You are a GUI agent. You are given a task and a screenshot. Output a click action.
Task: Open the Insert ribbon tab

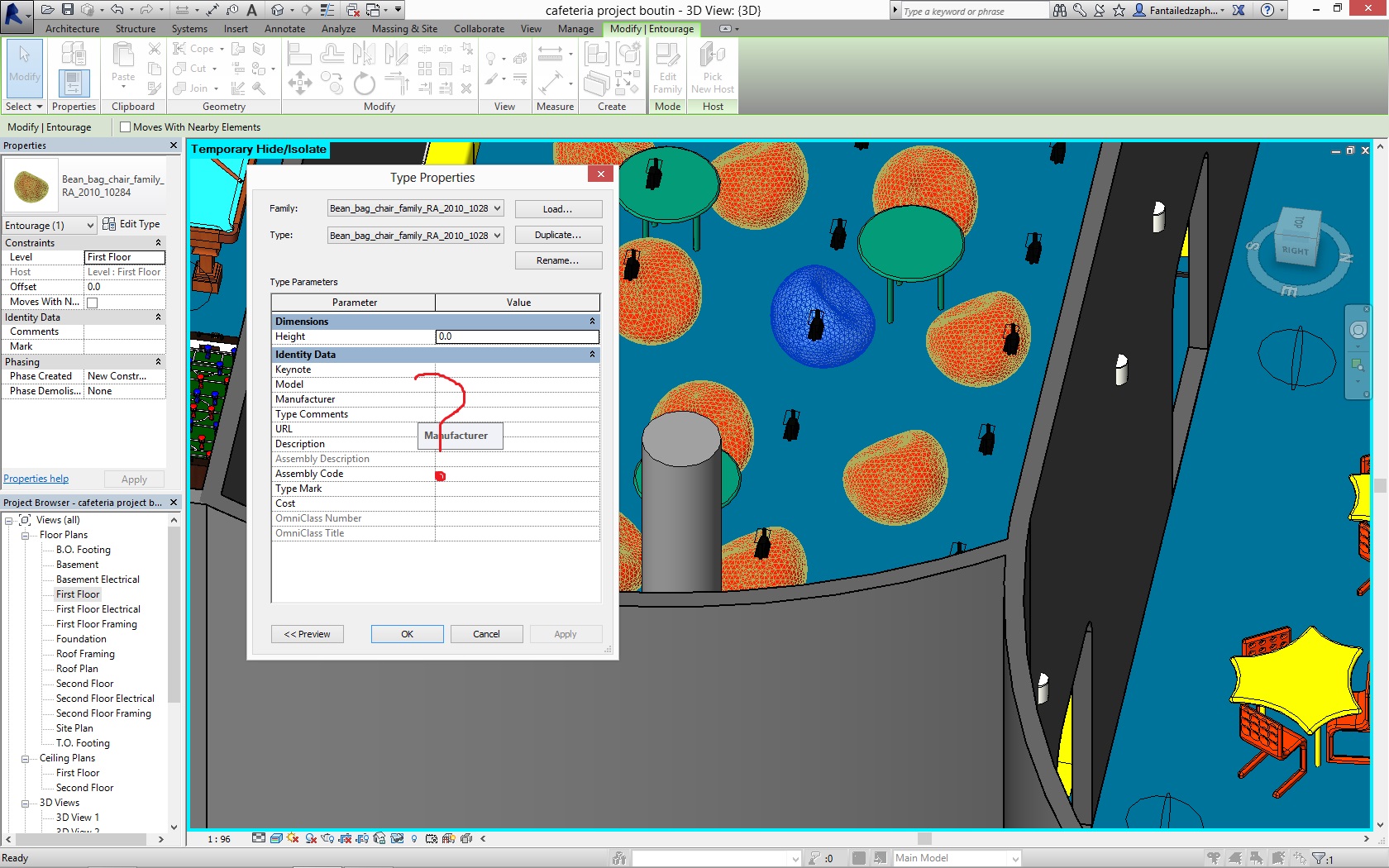click(x=236, y=29)
